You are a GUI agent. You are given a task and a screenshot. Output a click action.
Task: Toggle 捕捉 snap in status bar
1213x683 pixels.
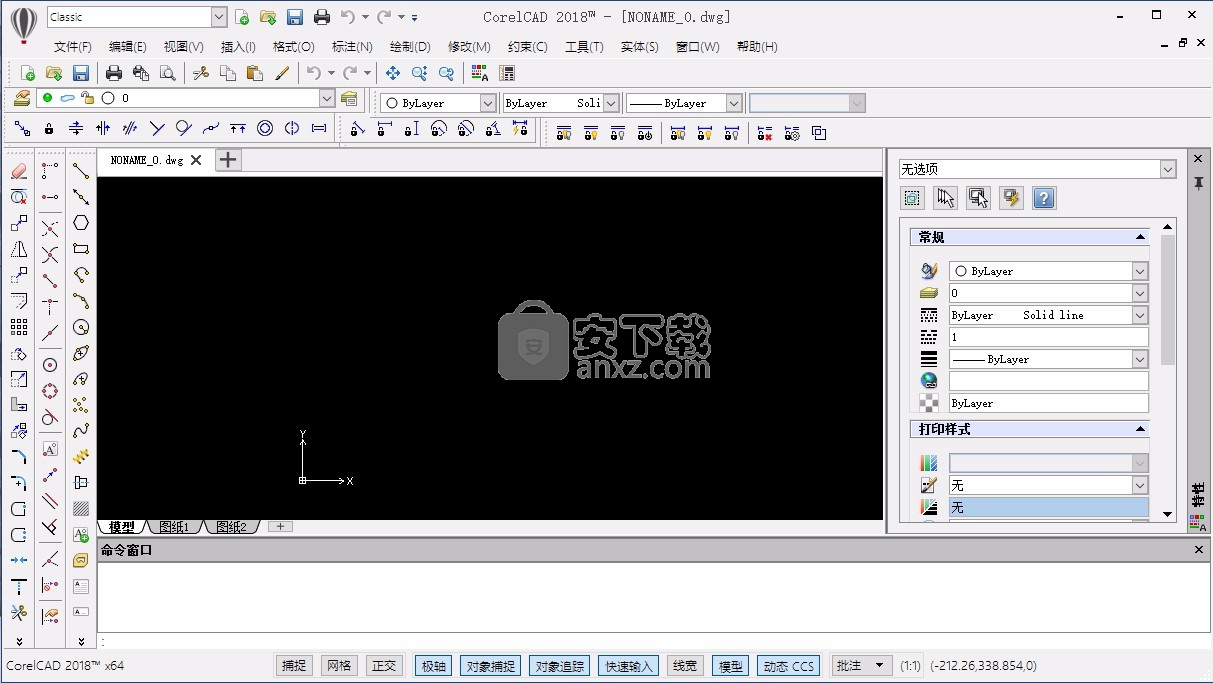[294, 666]
